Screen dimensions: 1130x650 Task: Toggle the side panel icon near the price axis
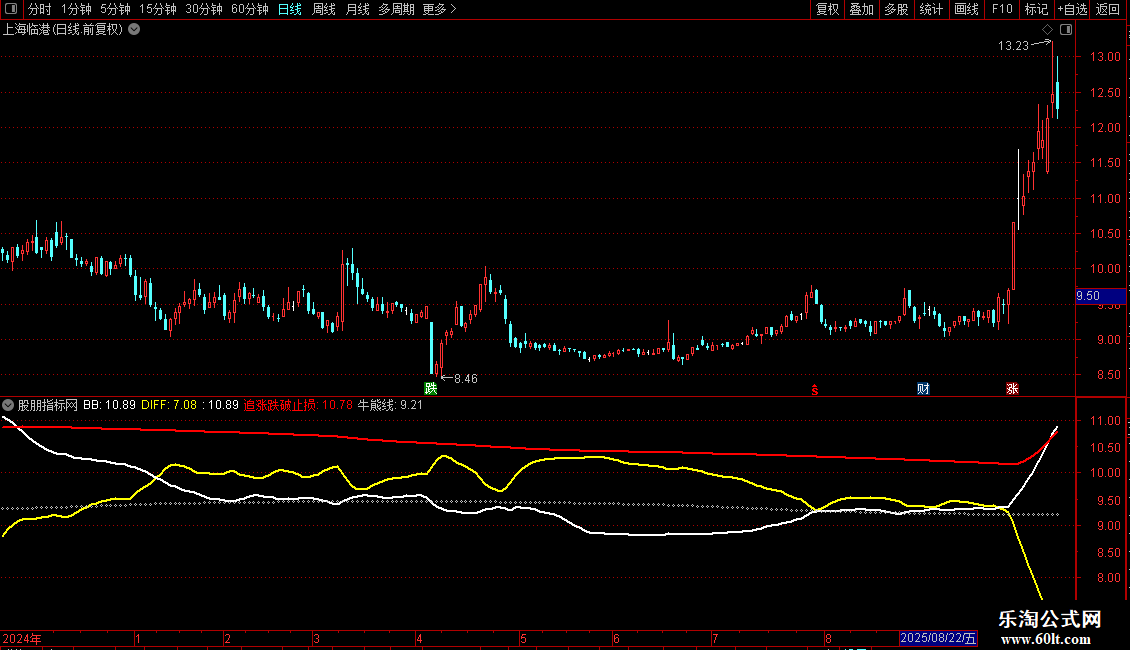1066,30
